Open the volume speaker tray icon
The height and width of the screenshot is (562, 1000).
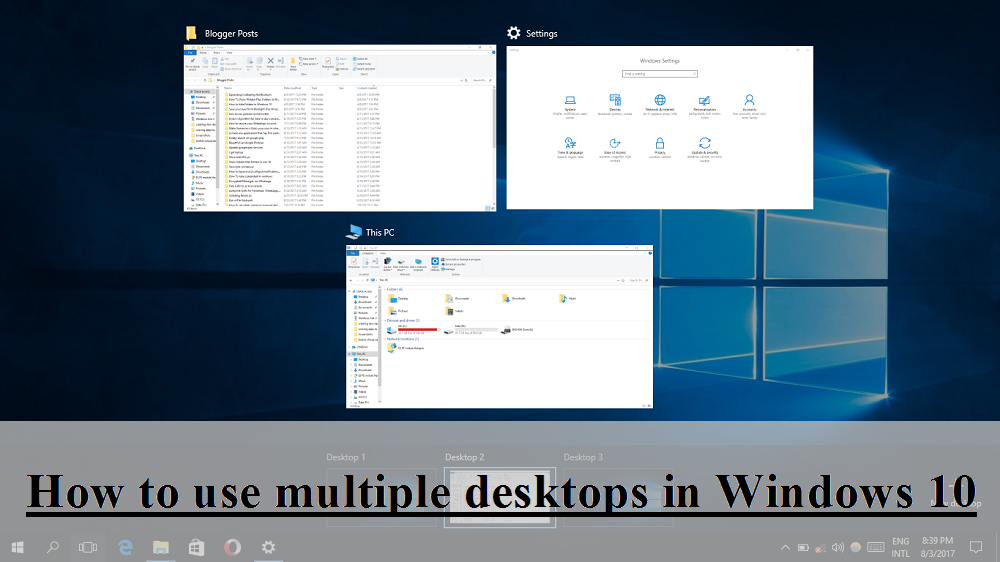tap(837, 547)
